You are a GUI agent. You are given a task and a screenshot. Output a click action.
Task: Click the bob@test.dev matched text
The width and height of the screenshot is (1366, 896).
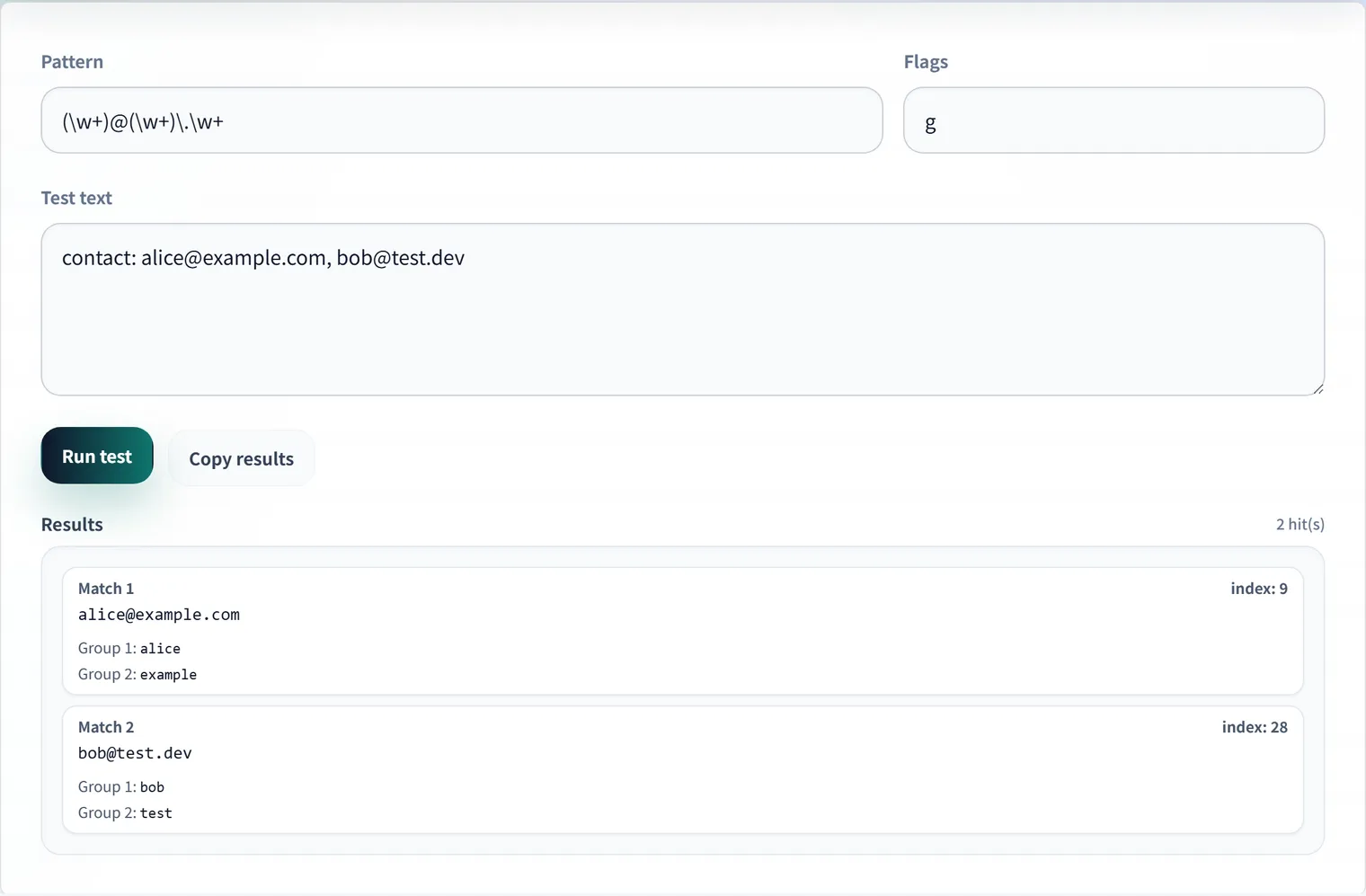135,753
